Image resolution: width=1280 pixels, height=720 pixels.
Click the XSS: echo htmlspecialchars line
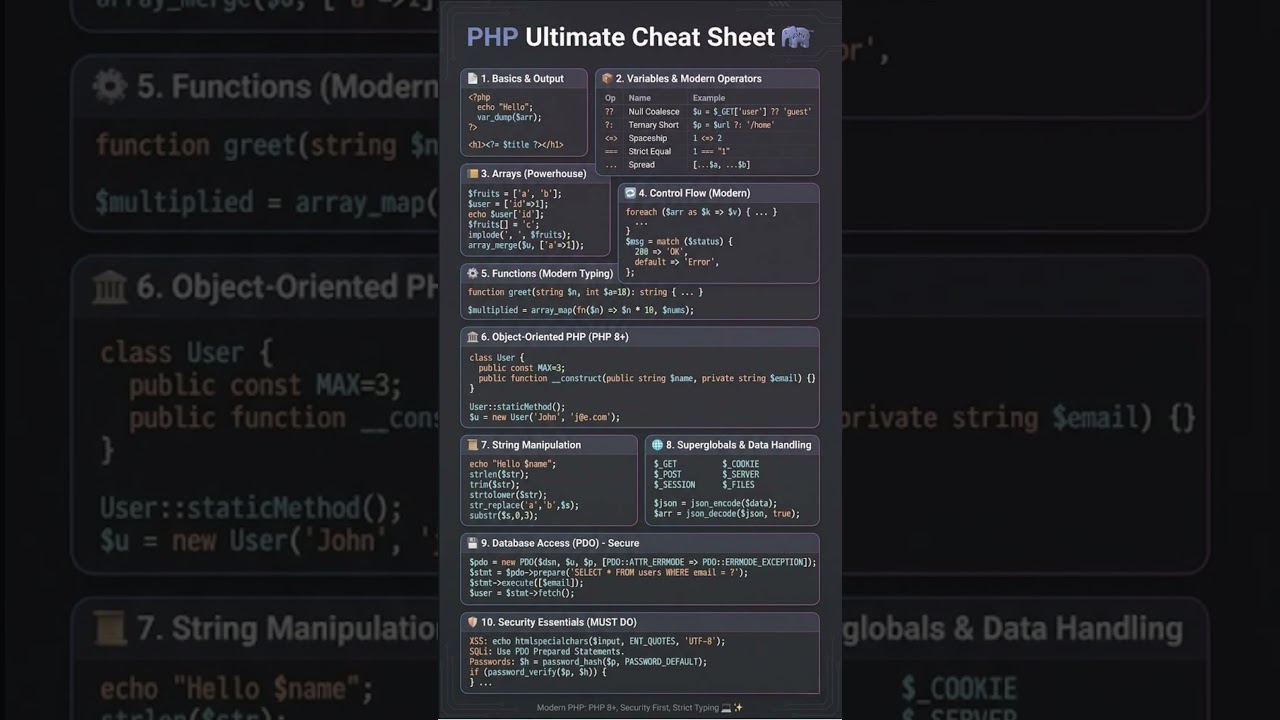click(x=597, y=641)
